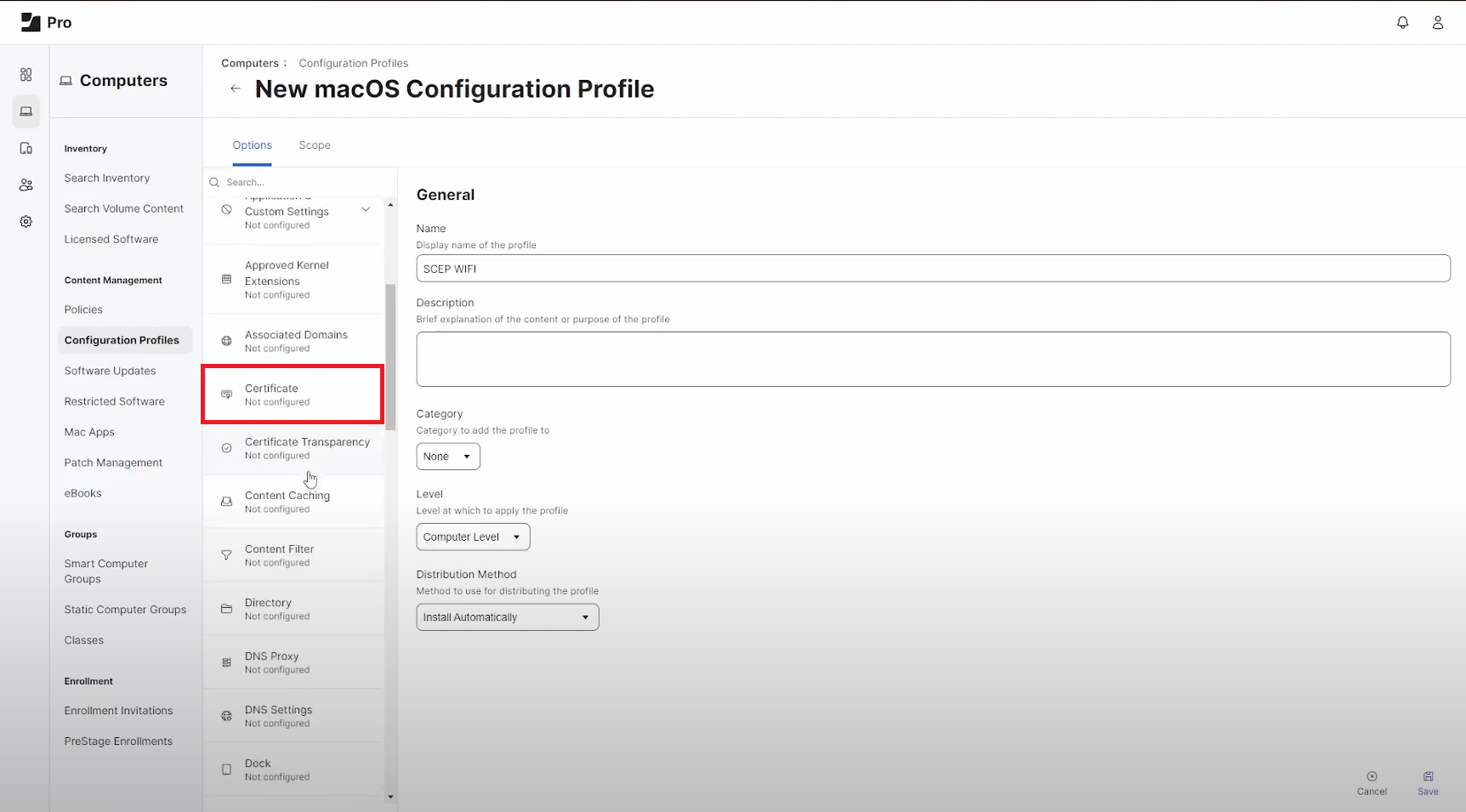Image resolution: width=1466 pixels, height=812 pixels.
Task: Select the Options tab
Action: (253, 145)
